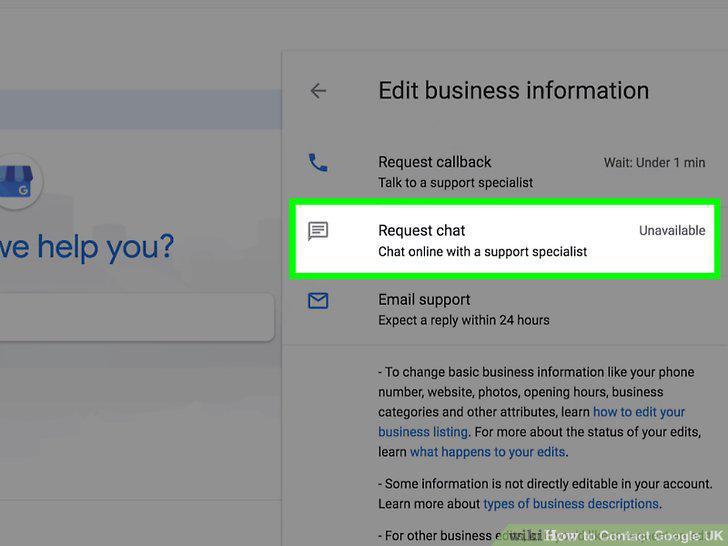The width and height of the screenshot is (728, 546).
Task: Click the 'Edit business information' heading
Action: [514, 91]
